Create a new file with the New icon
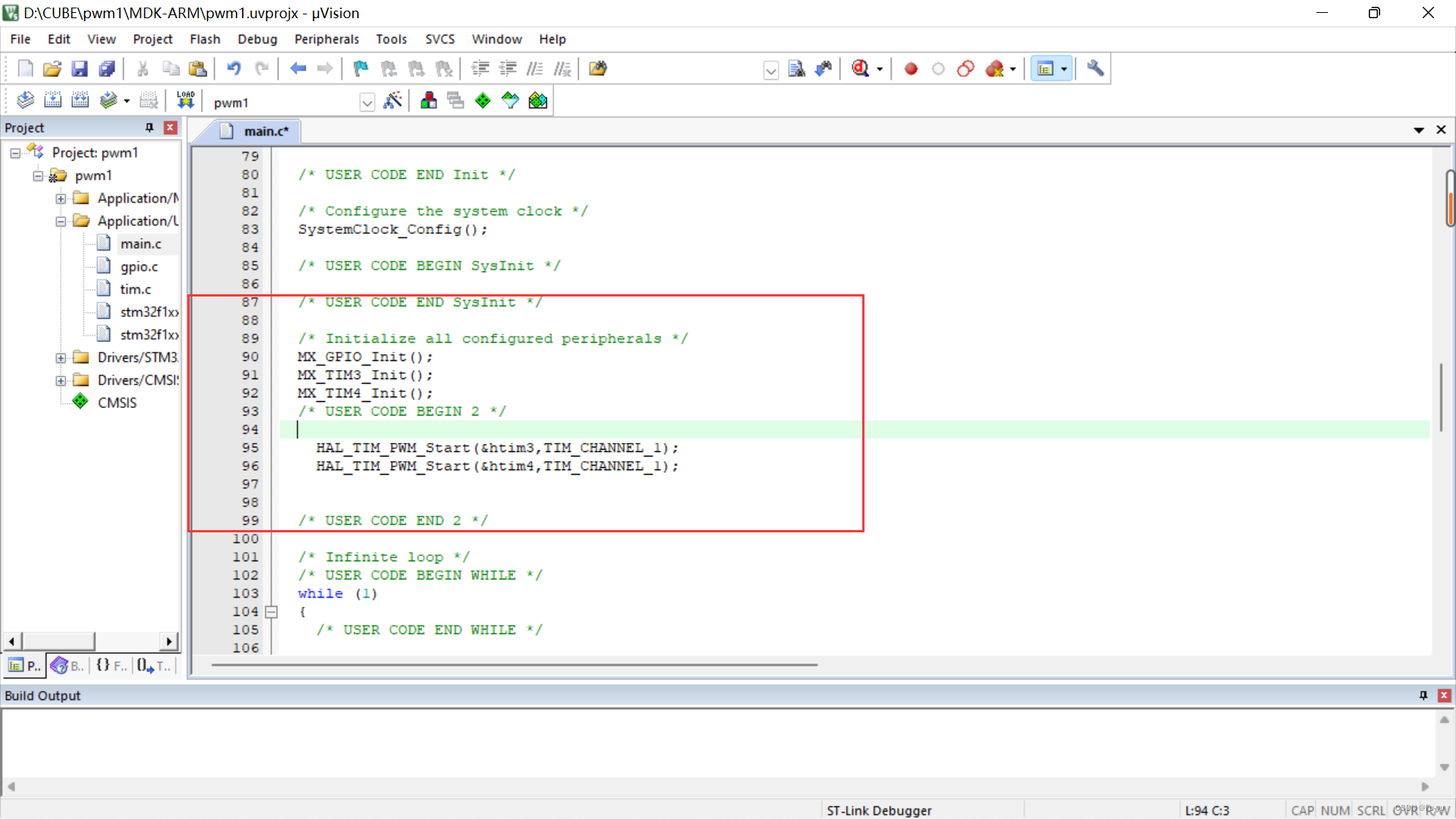This screenshot has height=819, width=1456. [25, 69]
